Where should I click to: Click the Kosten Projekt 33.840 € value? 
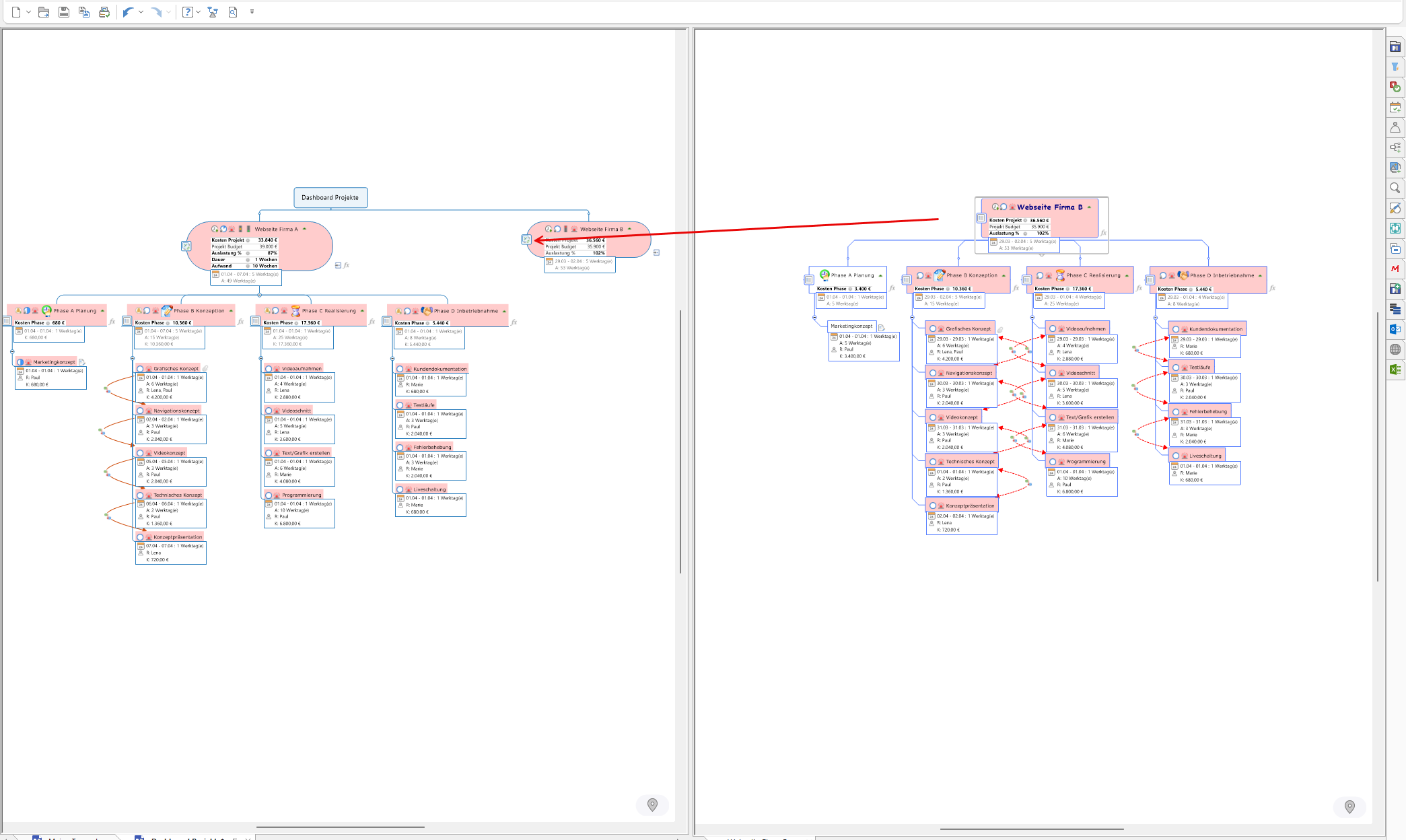point(267,240)
